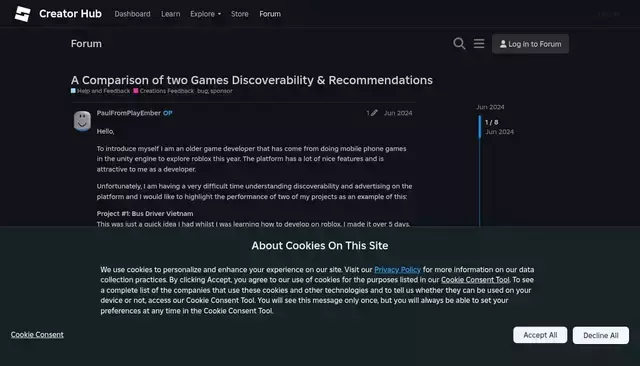Click the Roblox Creator Hub logo icon
This screenshot has width=640, height=366.
22,14
